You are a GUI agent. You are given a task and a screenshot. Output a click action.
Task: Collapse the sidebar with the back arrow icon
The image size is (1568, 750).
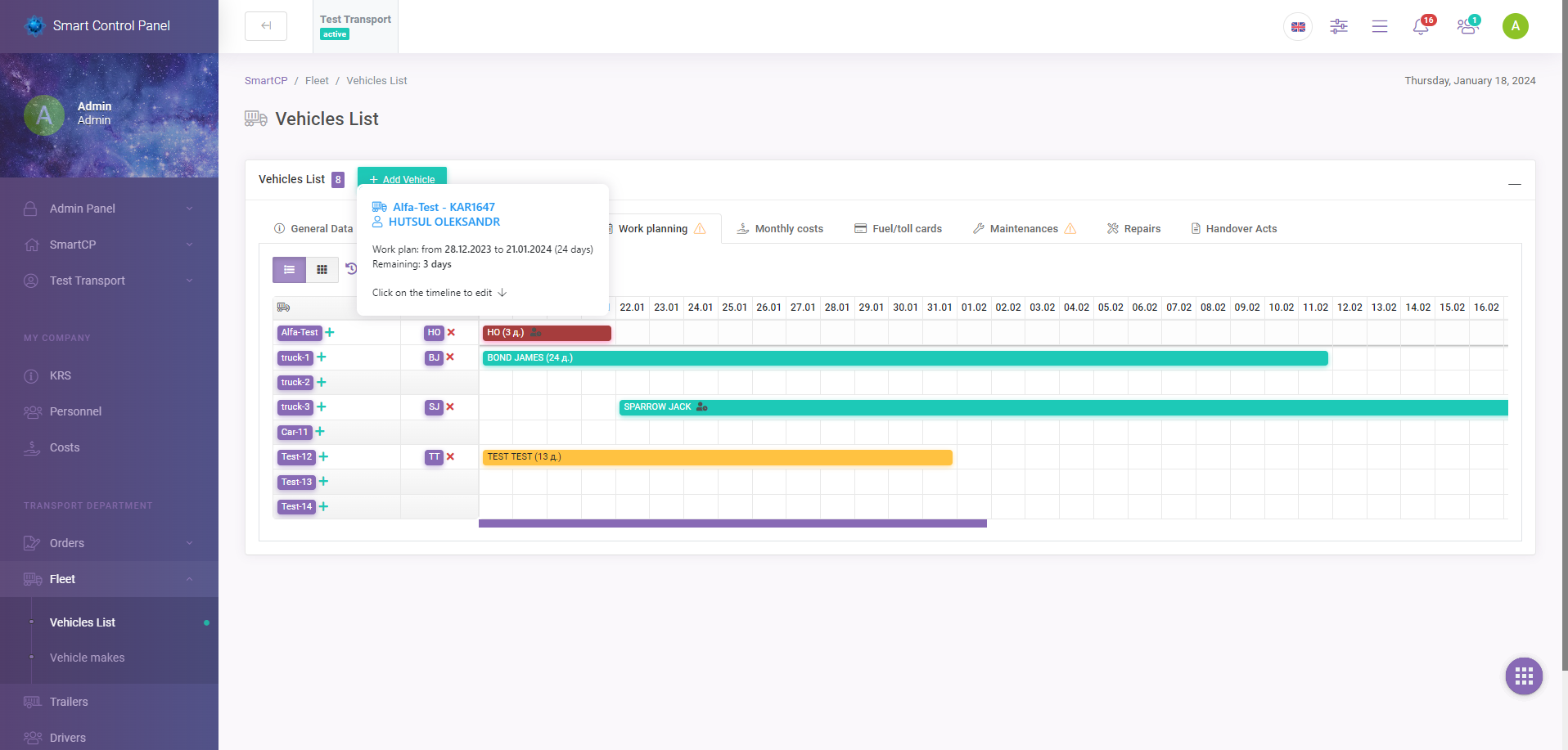(x=266, y=25)
